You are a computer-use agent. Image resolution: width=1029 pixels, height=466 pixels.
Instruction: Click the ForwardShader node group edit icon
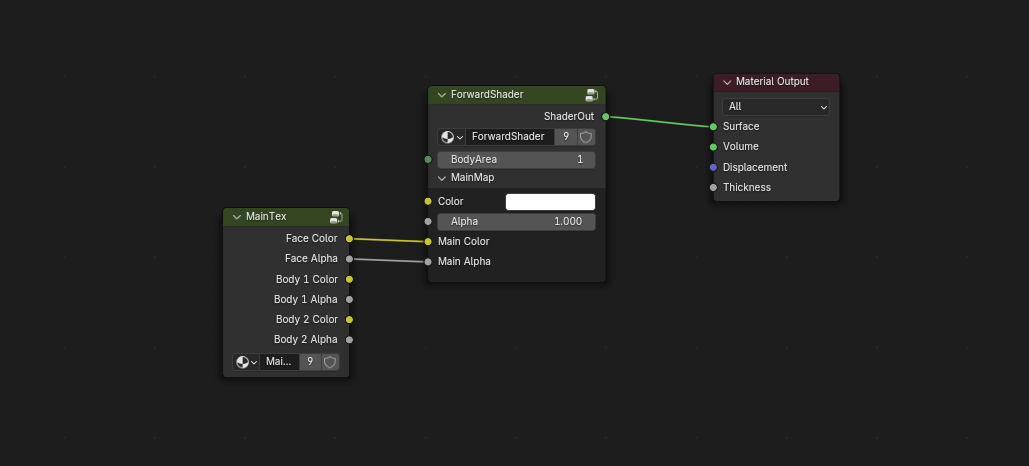click(592, 95)
